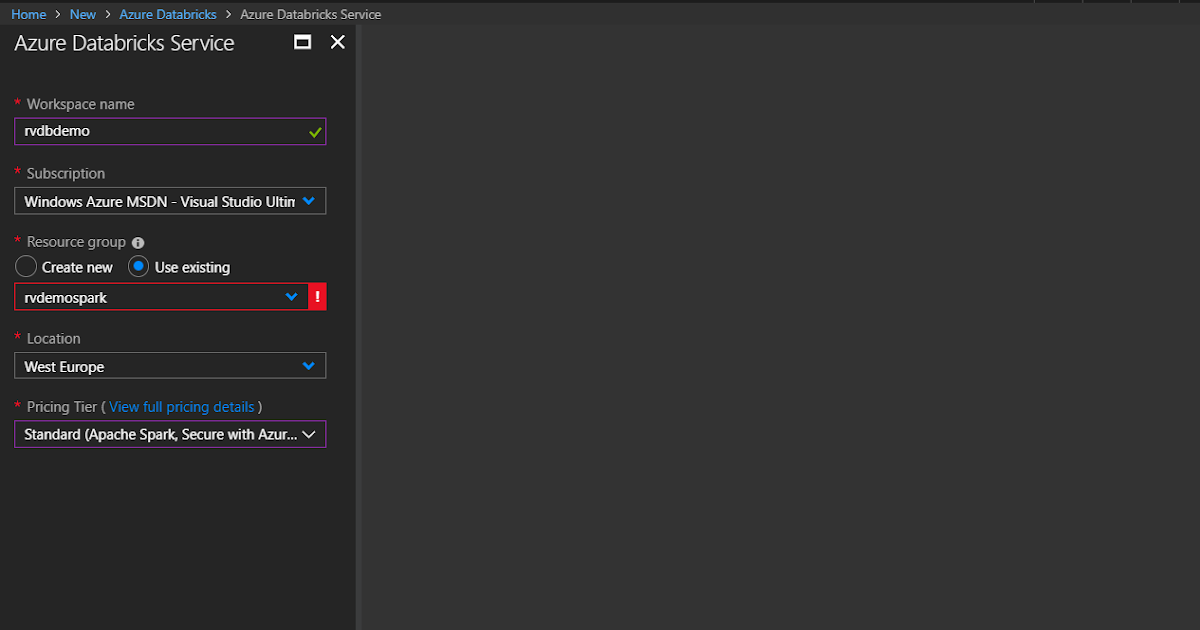This screenshot has width=1200, height=630.
Task: Open the Subscription dropdown
Action: [x=170, y=200]
